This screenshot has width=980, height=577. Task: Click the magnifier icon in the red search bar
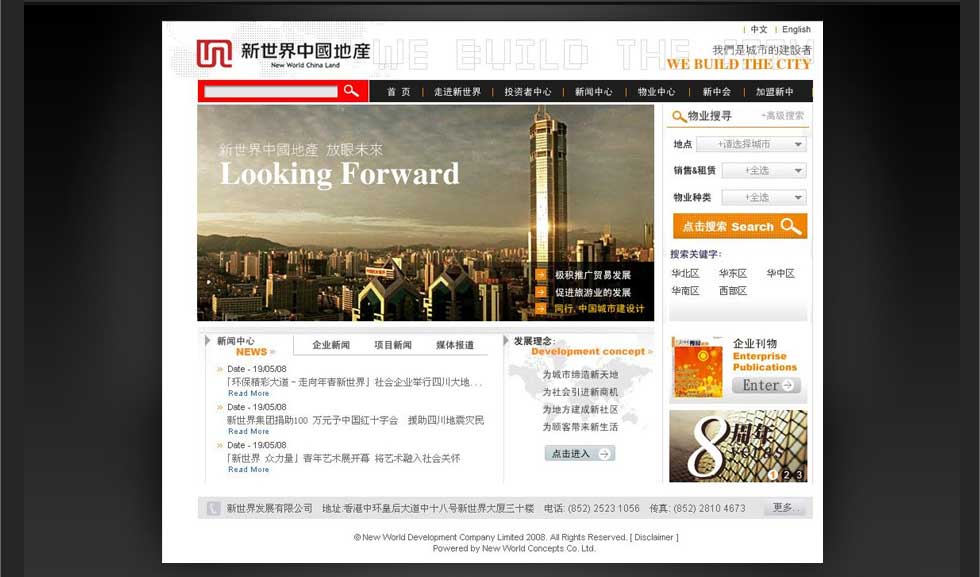pyautogui.click(x=351, y=91)
